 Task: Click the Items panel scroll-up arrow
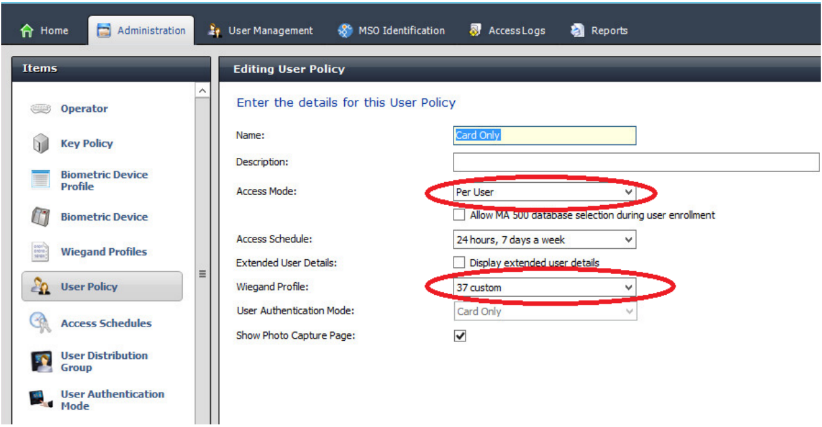pyautogui.click(x=204, y=92)
